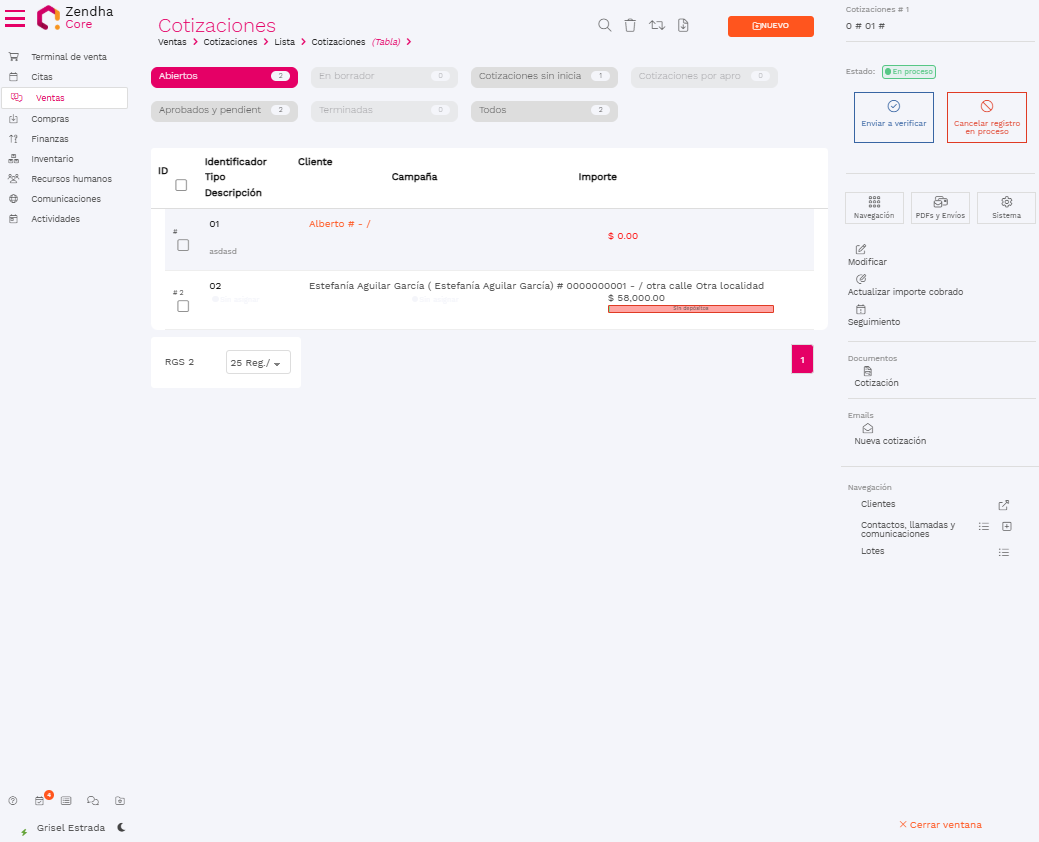Check the checkbox for quotation 01
Screen dimensions: 1039x842
tap(183, 245)
